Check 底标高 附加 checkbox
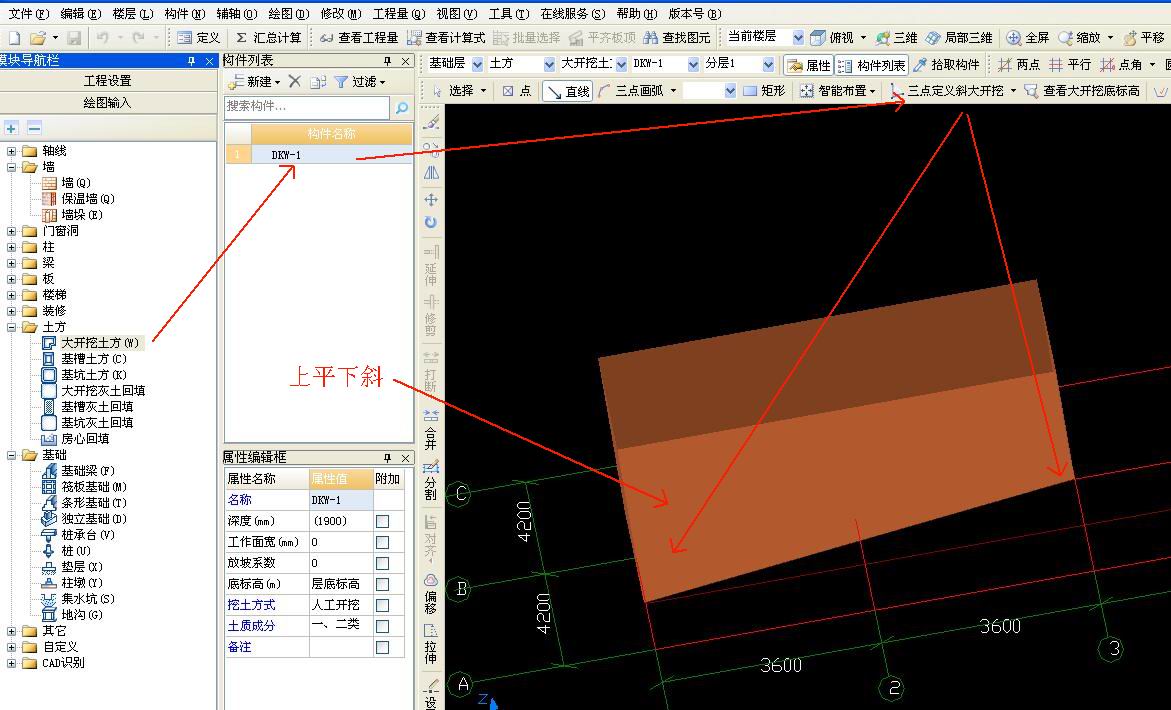Image resolution: width=1171 pixels, height=710 pixels. (382, 584)
